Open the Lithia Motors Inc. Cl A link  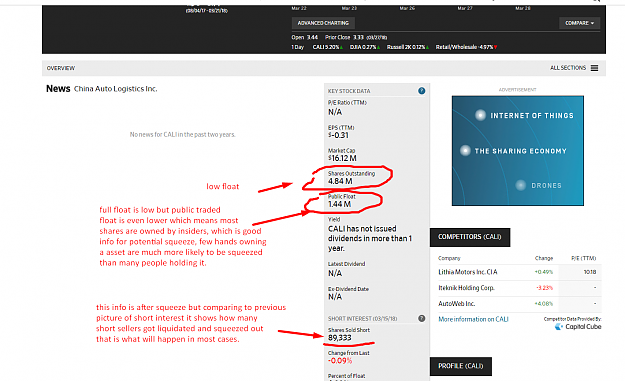pos(468,272)
